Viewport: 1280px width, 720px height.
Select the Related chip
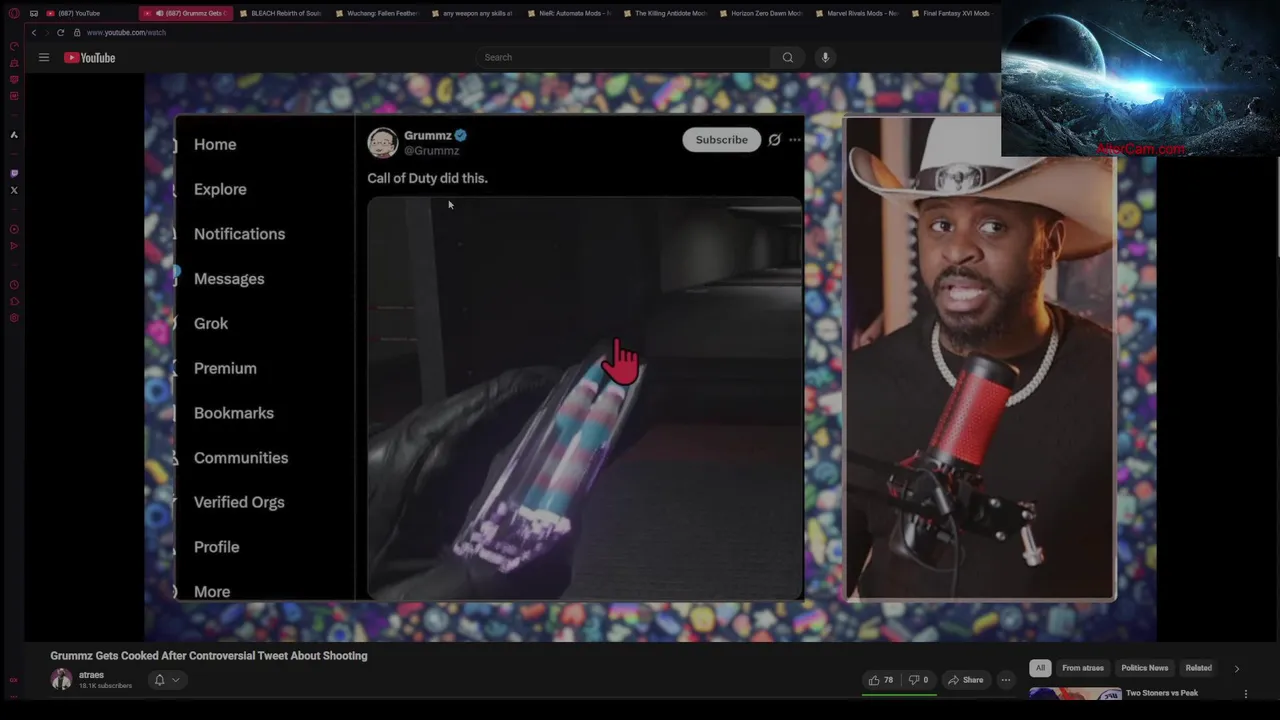[1198, 668]
